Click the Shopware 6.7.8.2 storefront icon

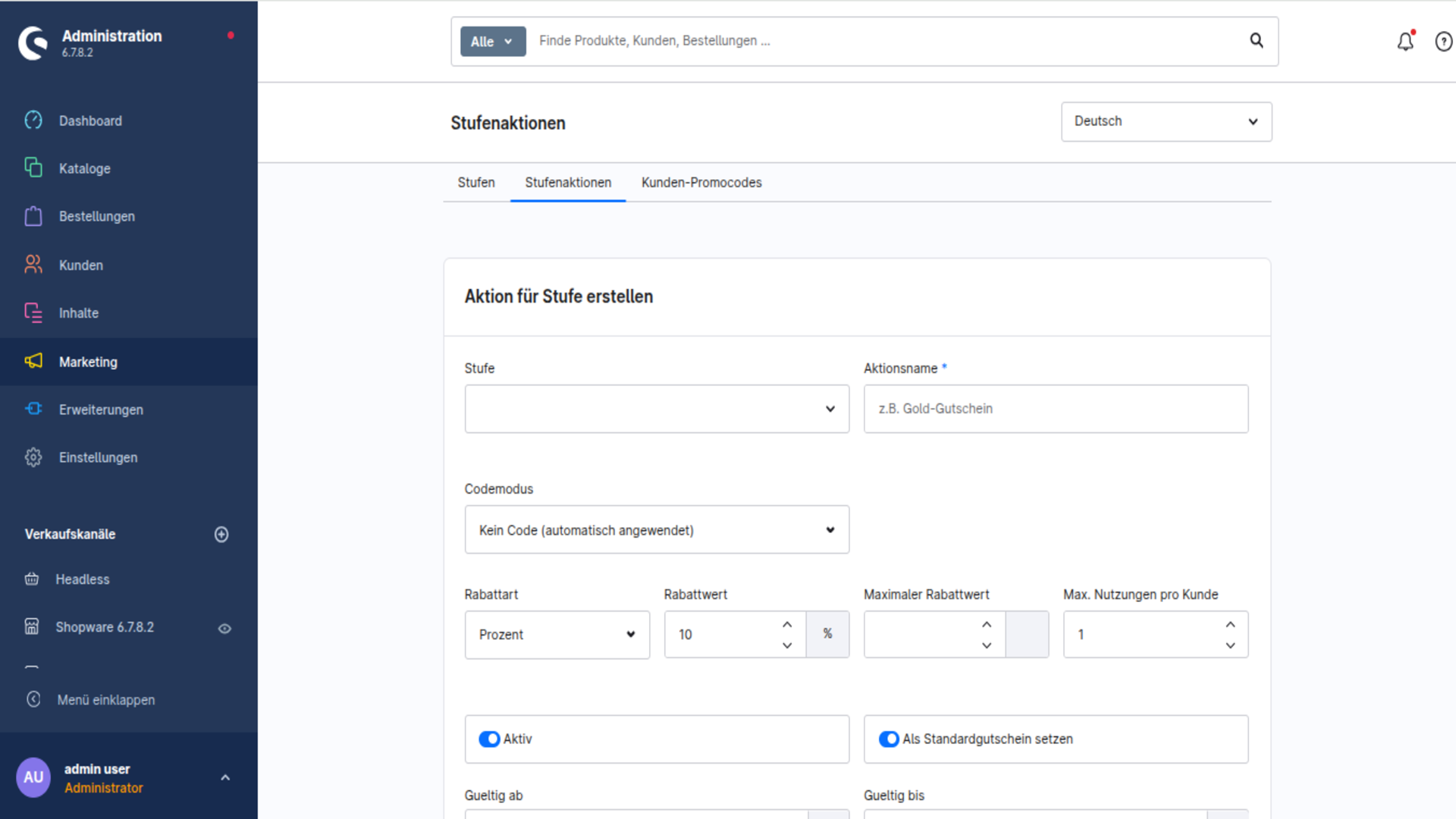[32, 626]
